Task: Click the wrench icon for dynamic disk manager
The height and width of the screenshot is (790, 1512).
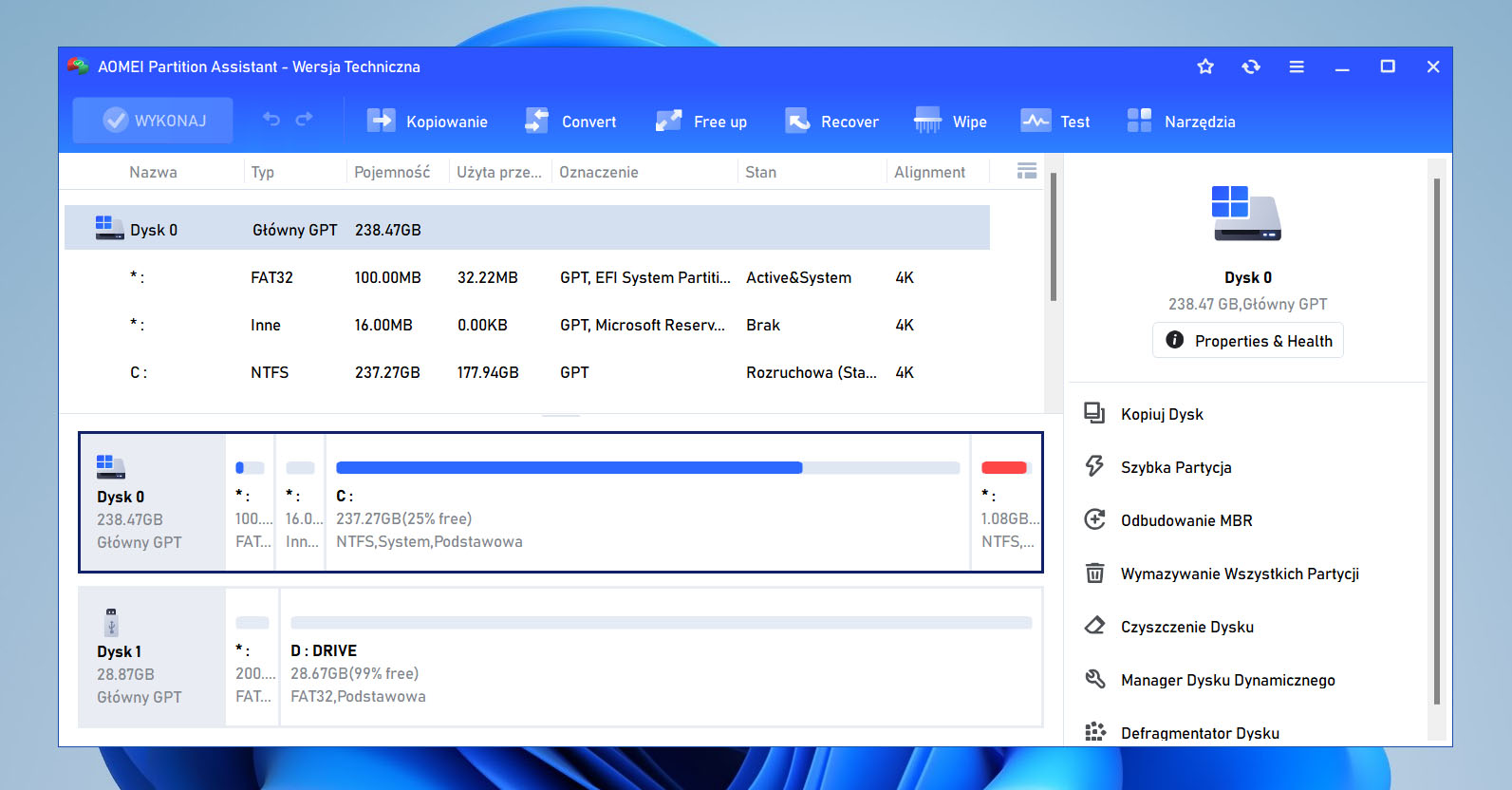Action: [1094, 679]
